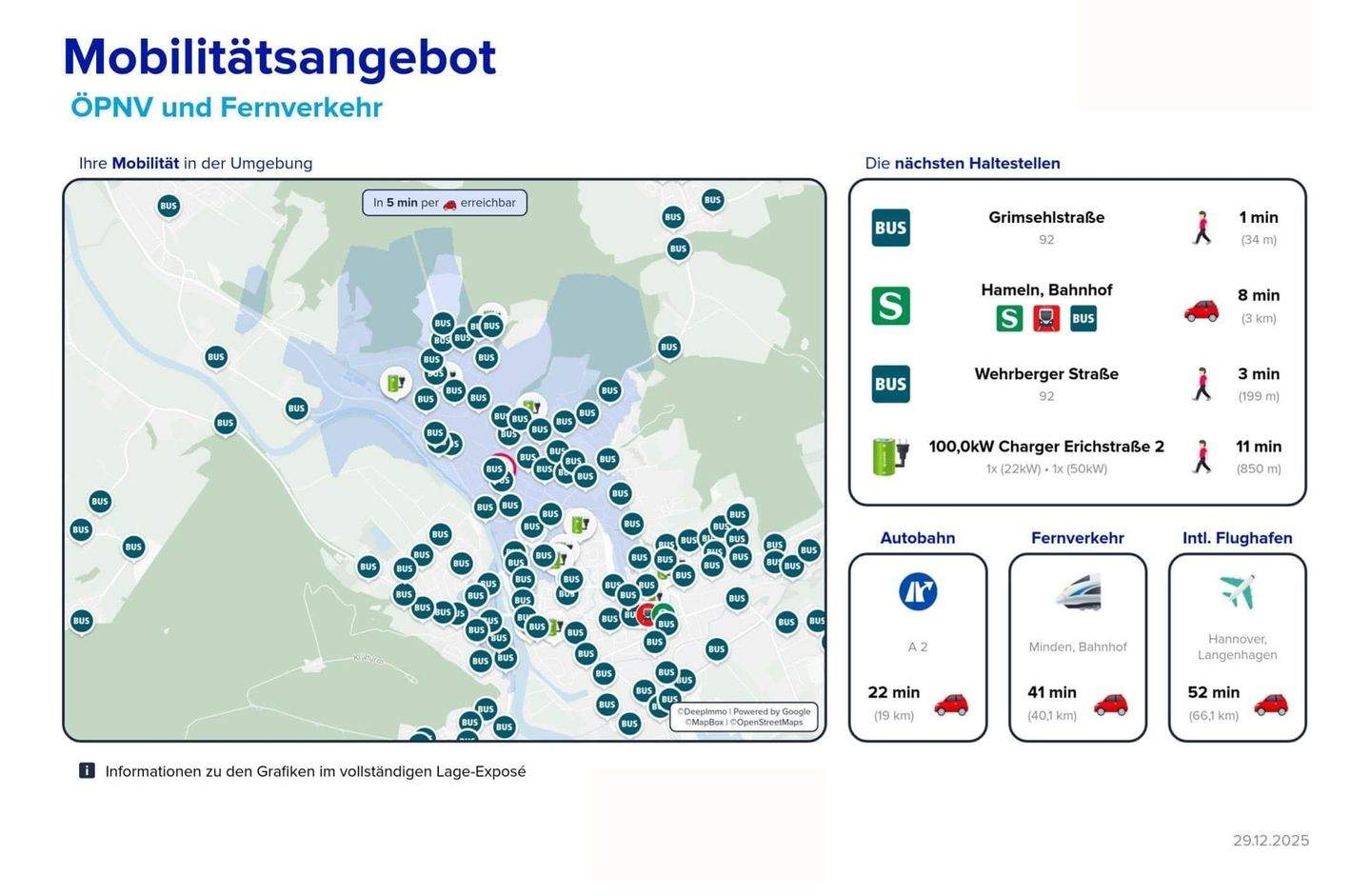The image size is (1371, 896).
Task: Click the info icon beside Informationen text
Action: pyautogui.click(x=87, y=771)
